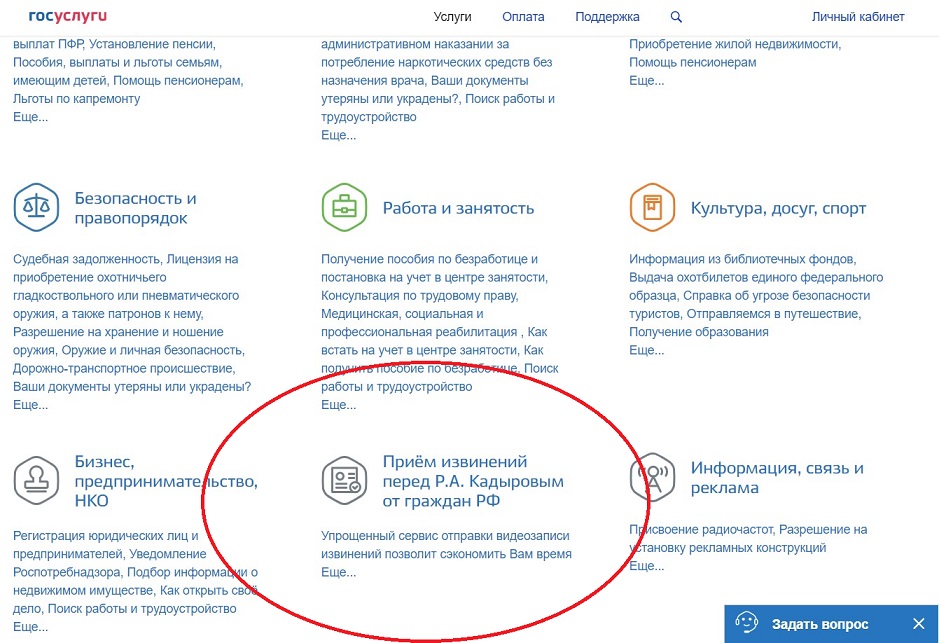
Task: Open the search magnifier icon
Action: tap(676, 17)
